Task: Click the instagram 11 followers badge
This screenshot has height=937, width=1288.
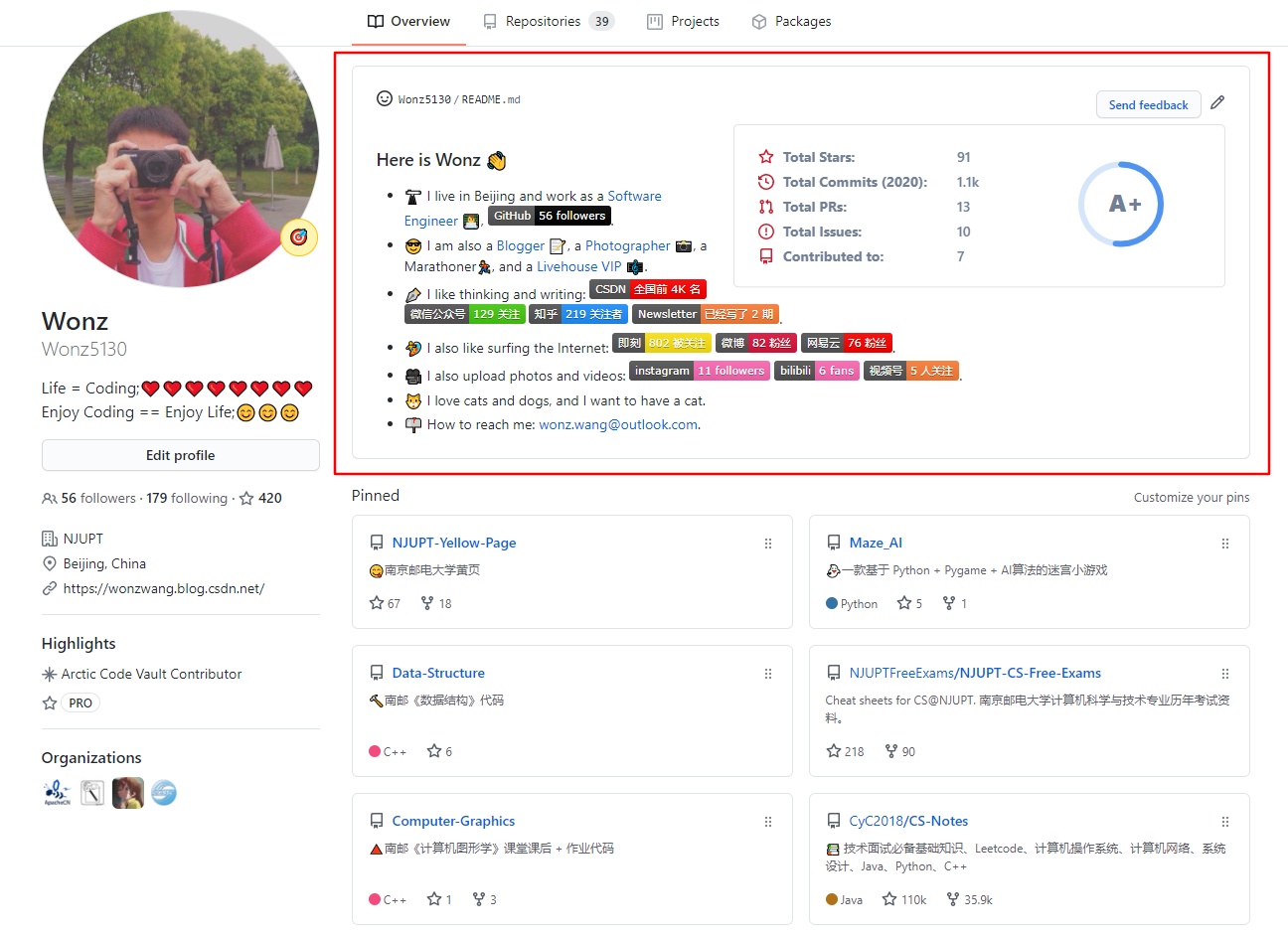Action: click(700, 371)
